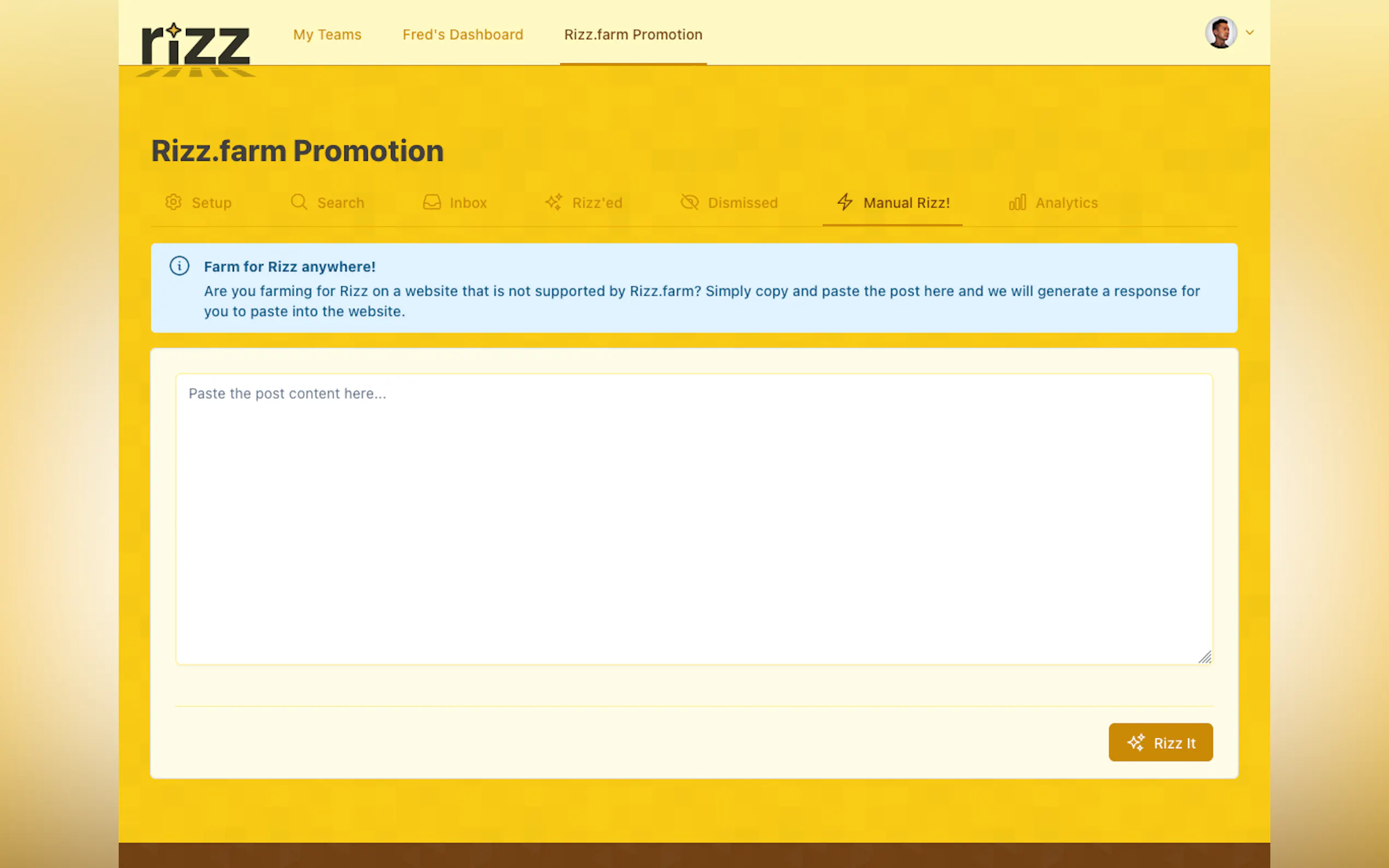
Task: Click the Manual Rizz lightning bolt icon
Action: 845,202
